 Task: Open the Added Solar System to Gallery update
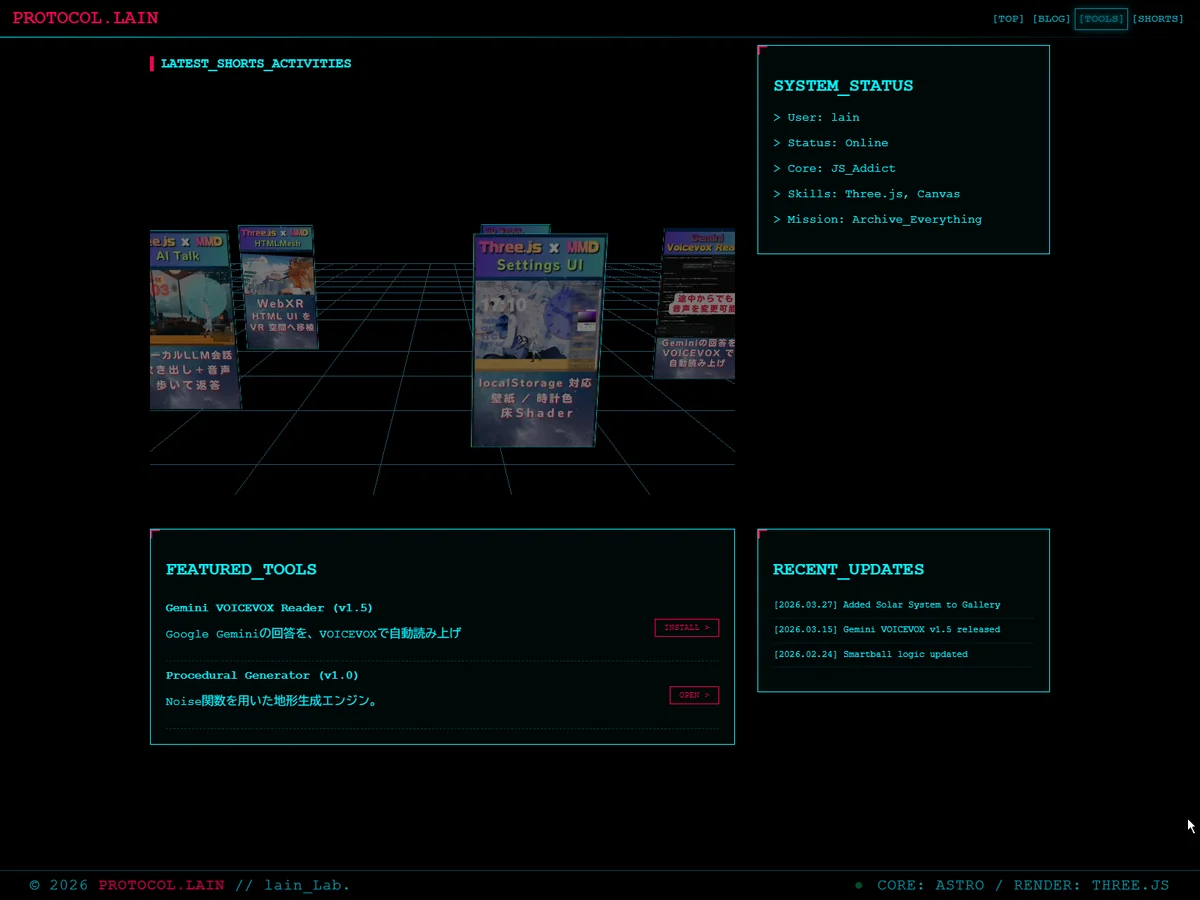pos(886,605)
